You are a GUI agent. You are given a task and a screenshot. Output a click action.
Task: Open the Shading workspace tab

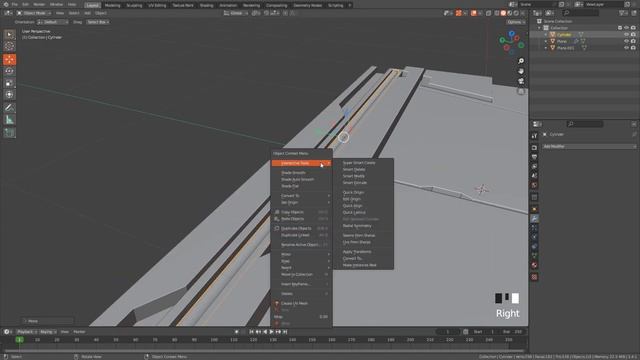(x=207, y=5)
